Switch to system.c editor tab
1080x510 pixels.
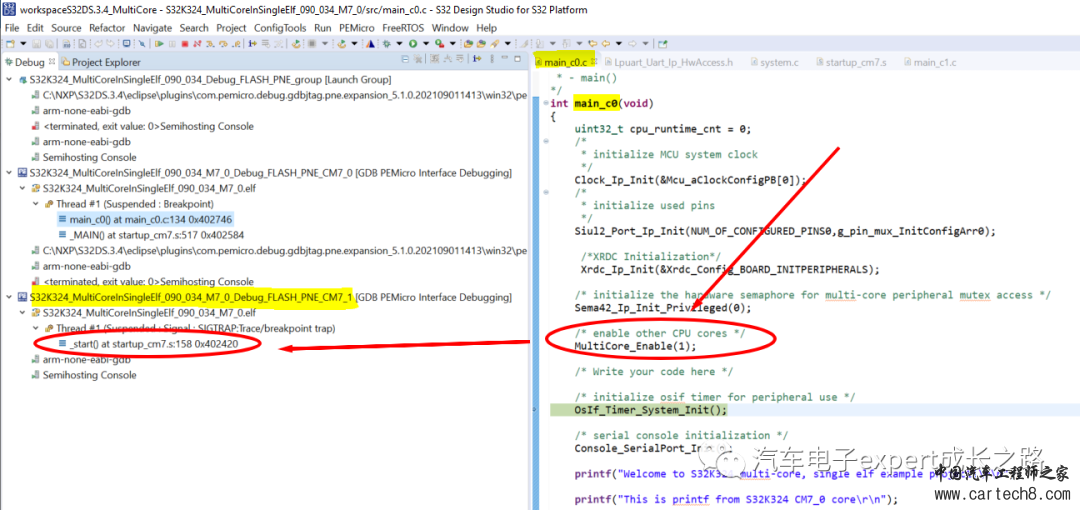pyautogui.click(x=773, y=62)
